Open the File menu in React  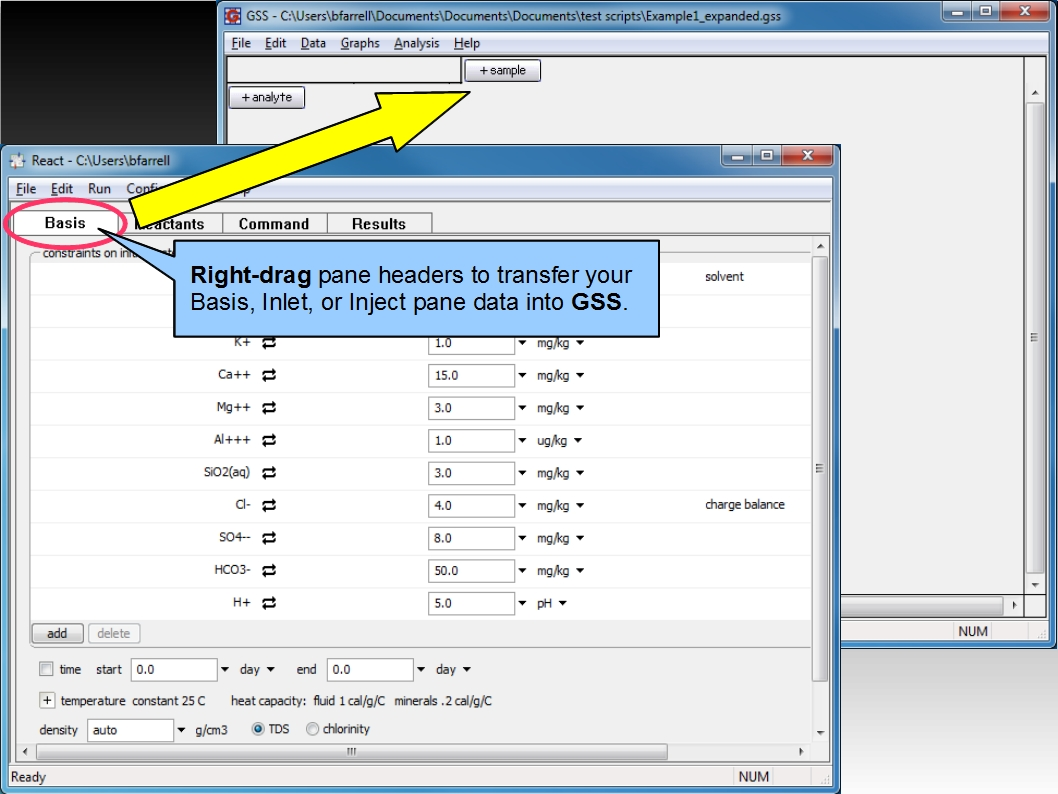click(26, 189)
